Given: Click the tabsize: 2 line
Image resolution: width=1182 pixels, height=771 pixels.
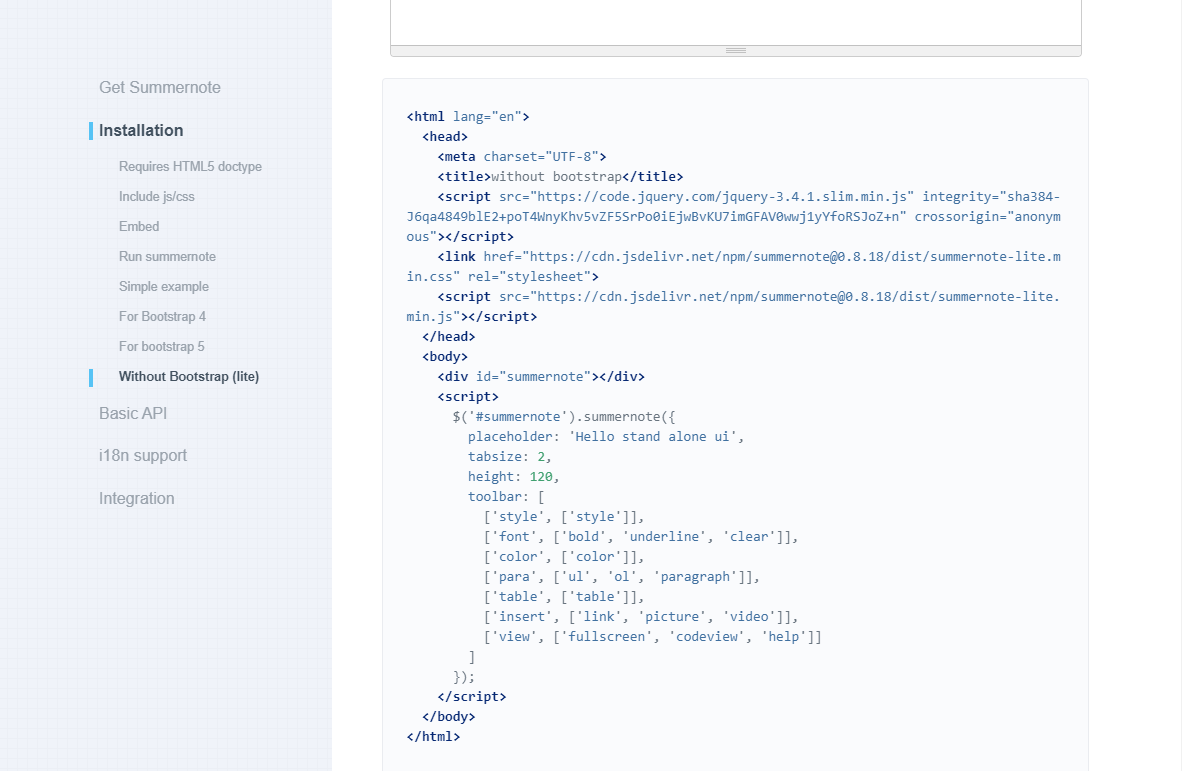Looking at the screenshot, I should tap(510, 457).
